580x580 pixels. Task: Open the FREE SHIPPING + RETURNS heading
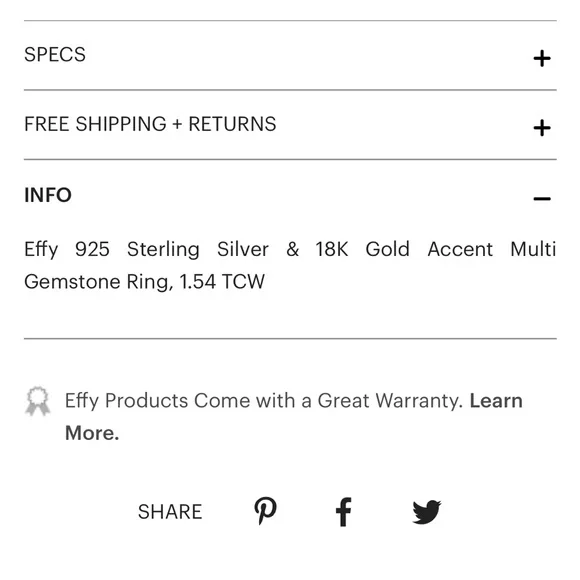point(150,124)
